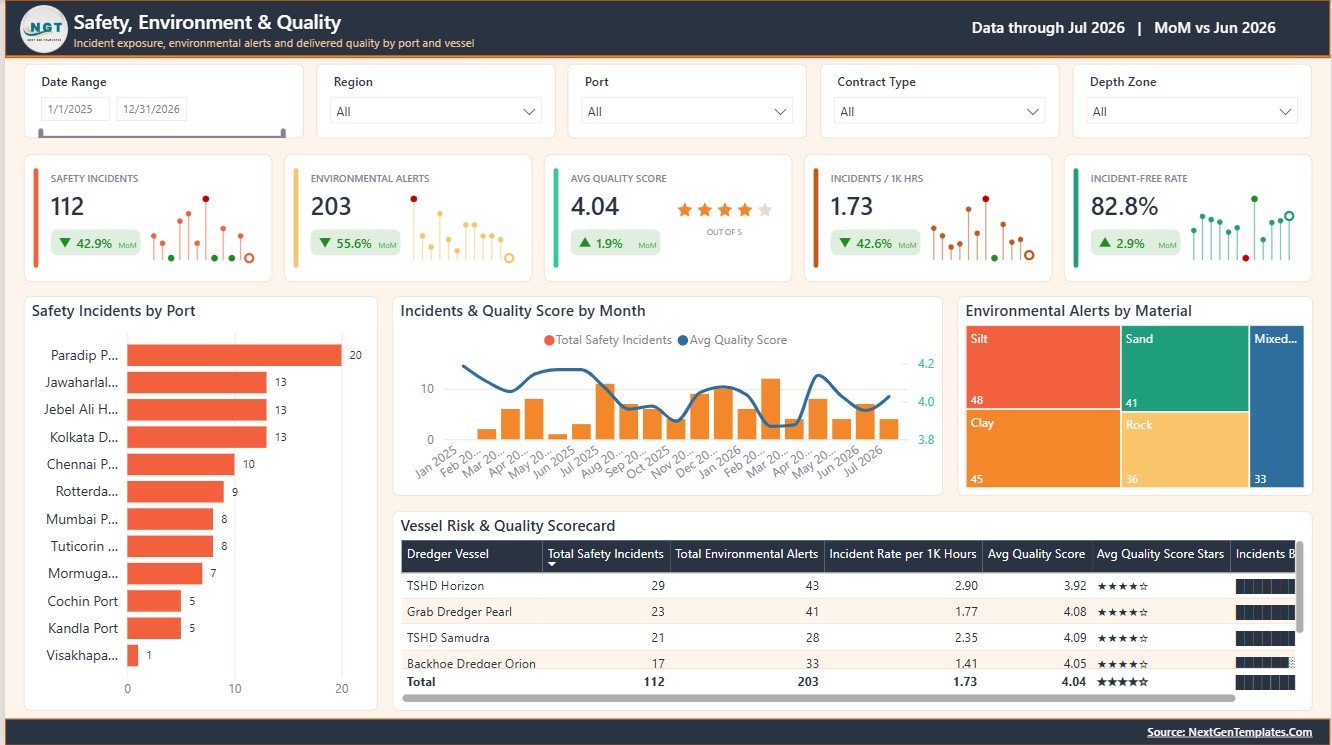Screen dimensions: 1332x745
Task: Select the Jawaharlal port bar
Action: 197,382
